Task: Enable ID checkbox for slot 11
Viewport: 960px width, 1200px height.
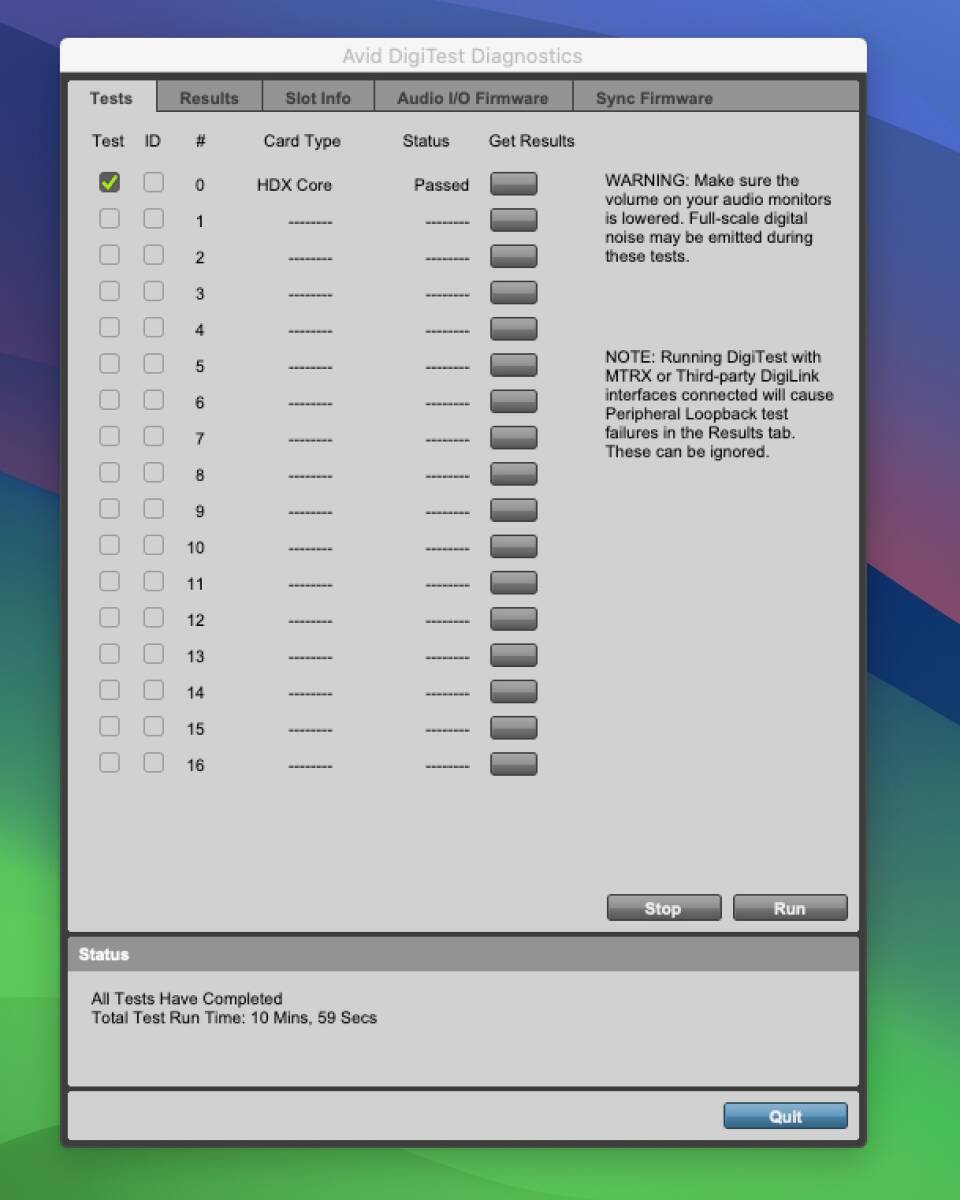Action: pyautogui.click(x=153, y=581)
